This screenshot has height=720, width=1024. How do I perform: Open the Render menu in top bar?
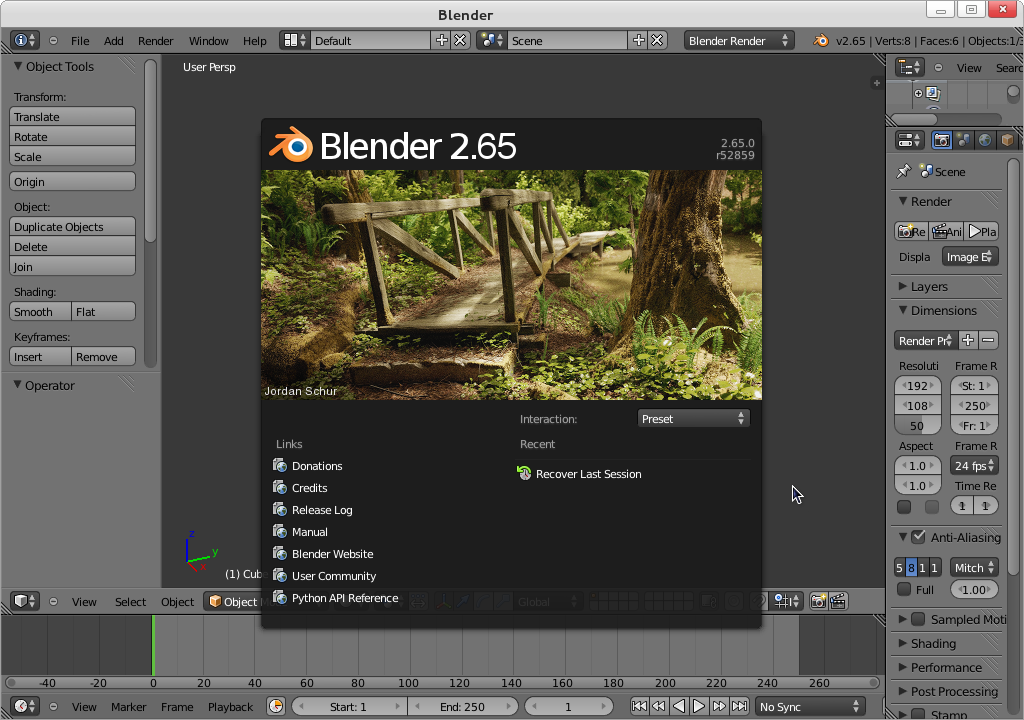tap(155, 41)
